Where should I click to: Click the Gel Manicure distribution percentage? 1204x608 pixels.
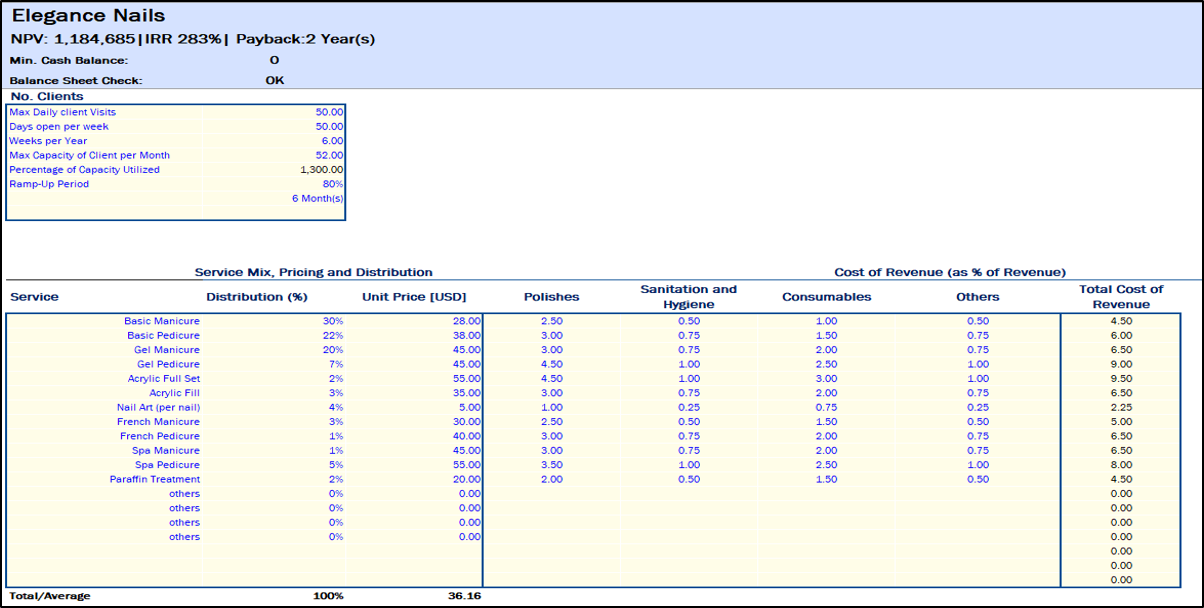click(x=333, y=350)
